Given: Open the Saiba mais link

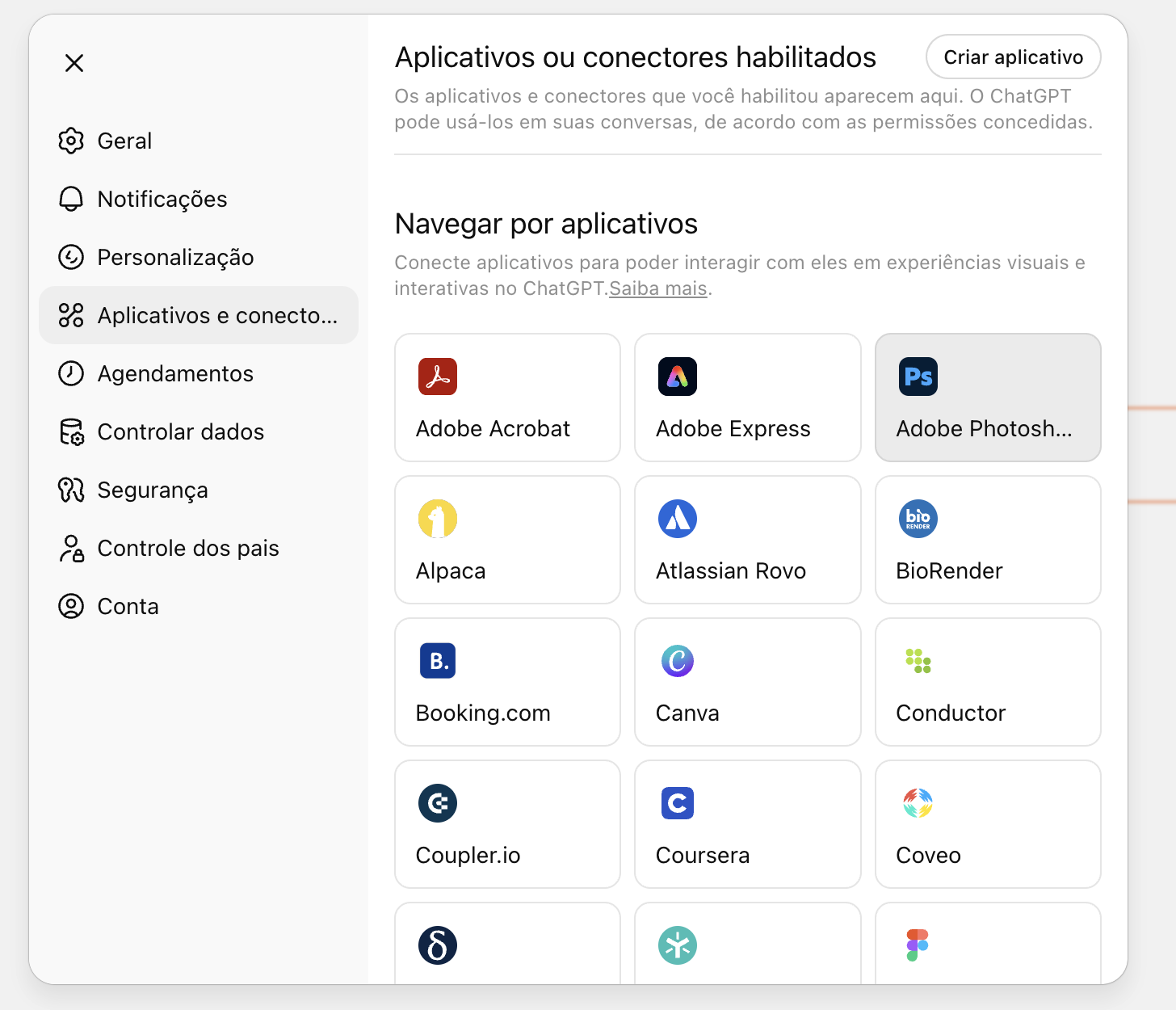Looking at the screenshot, I should click(657, 288).
